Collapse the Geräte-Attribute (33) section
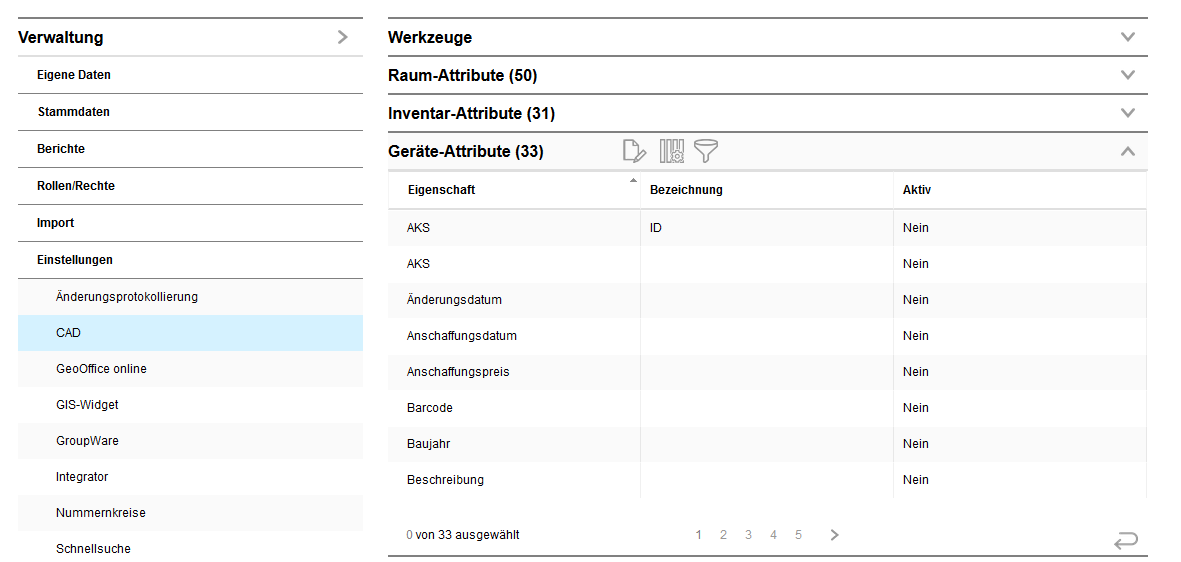Screen dimensions: 1181x562 coord(1128,152)
